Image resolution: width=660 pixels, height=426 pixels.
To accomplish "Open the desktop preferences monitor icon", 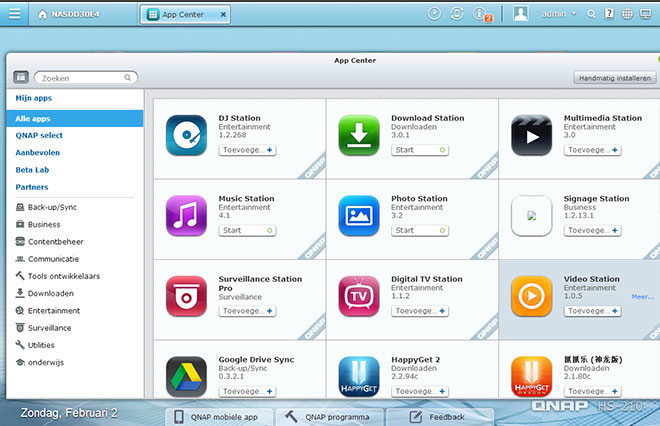I will [645, 14].
